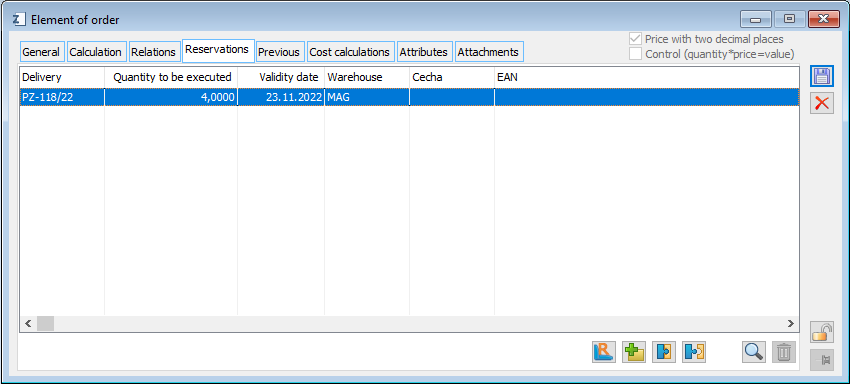Screen dimensions: 850x384
Task: Select the Reservations tab
Action: (x=218, y=50)
